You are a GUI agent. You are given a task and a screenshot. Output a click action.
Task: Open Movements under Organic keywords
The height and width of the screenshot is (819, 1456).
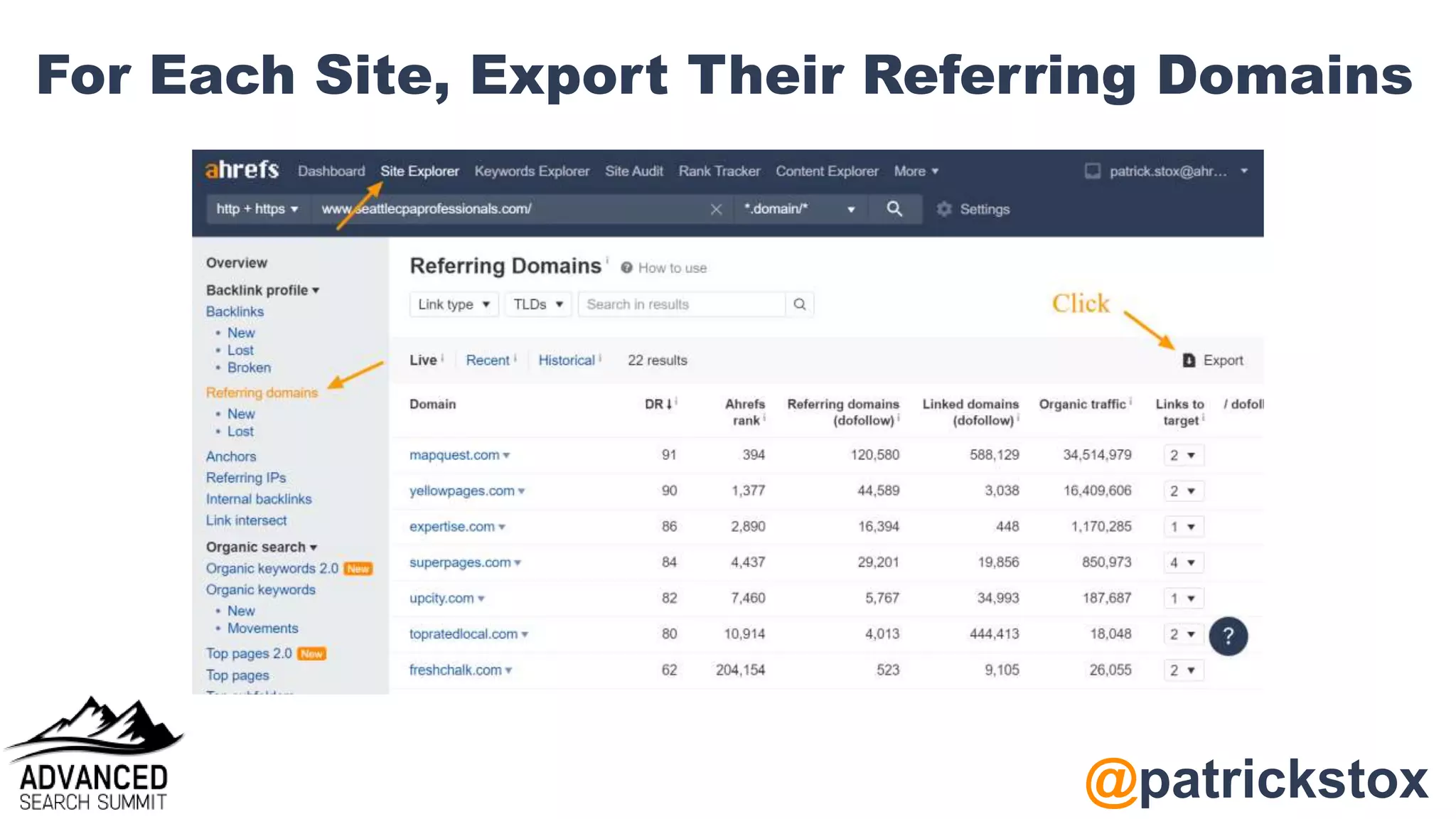tap(262, 628)
